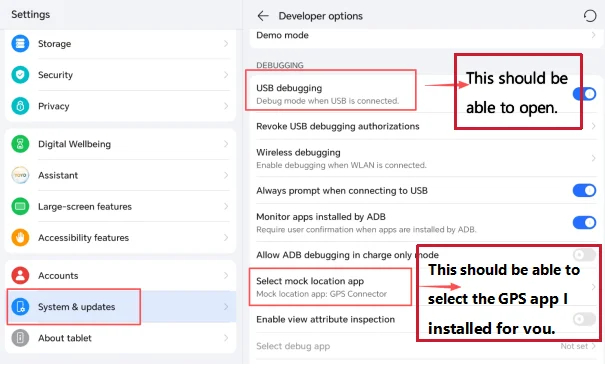Click the Accessibility features label
This screenshot has width=605, height=365.
[83, 238]
